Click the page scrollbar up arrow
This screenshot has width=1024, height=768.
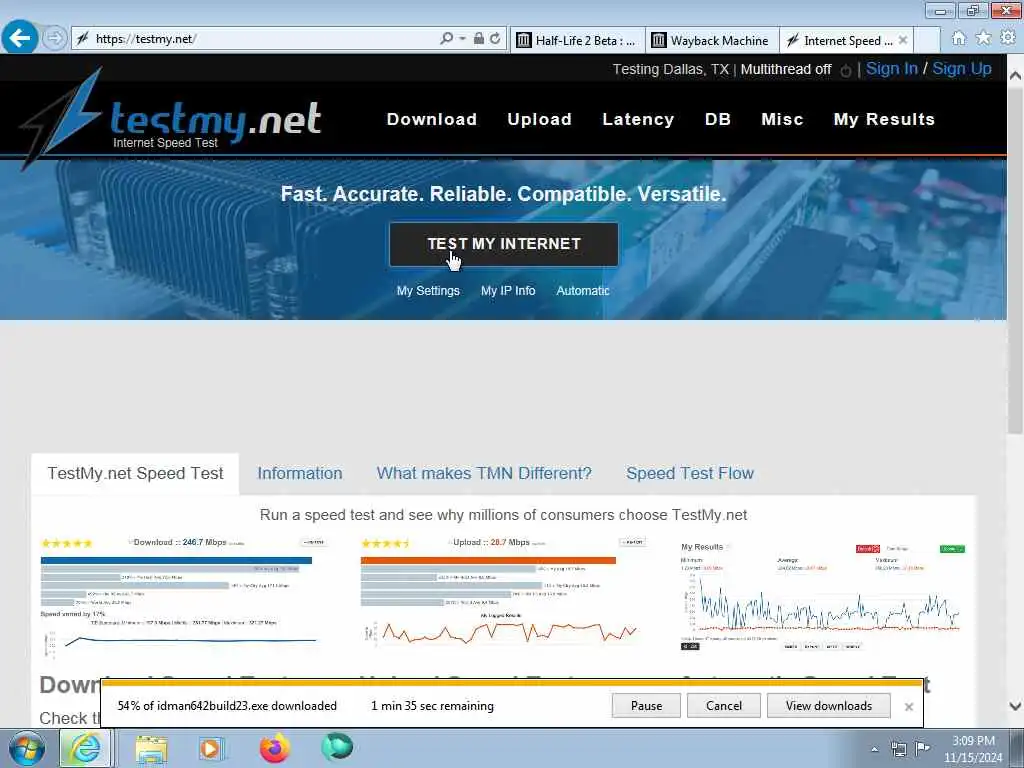tap(1015, 76)
